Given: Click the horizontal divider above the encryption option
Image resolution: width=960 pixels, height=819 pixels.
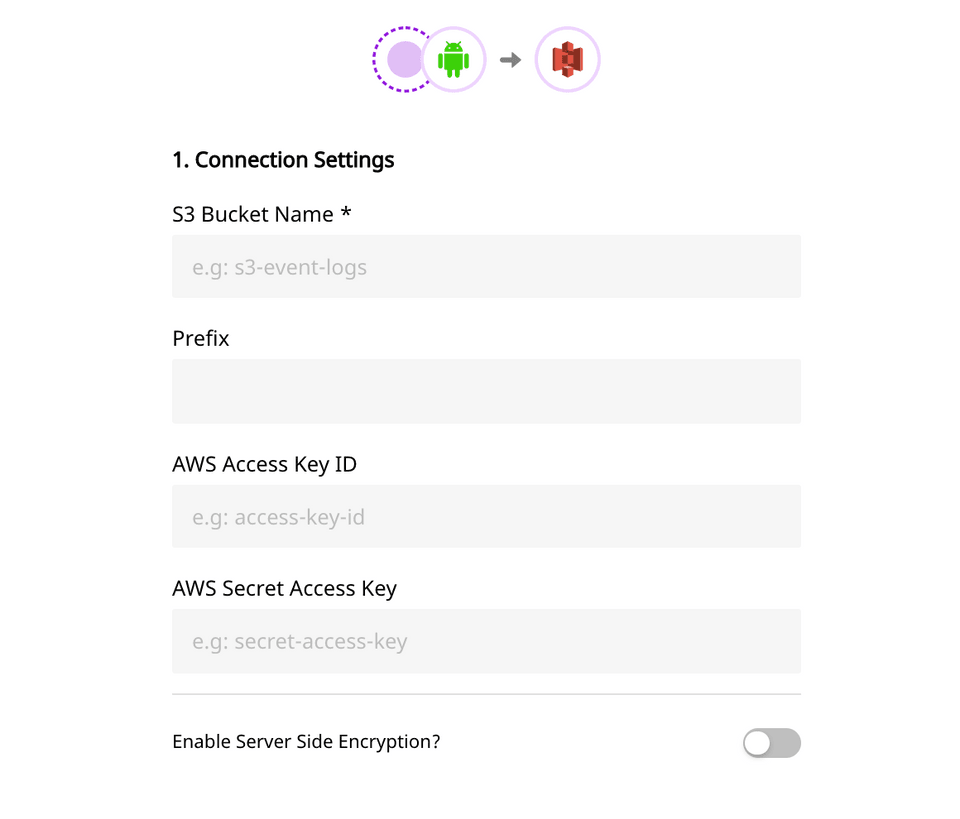Looking at the screenshot, I should 486,694.
